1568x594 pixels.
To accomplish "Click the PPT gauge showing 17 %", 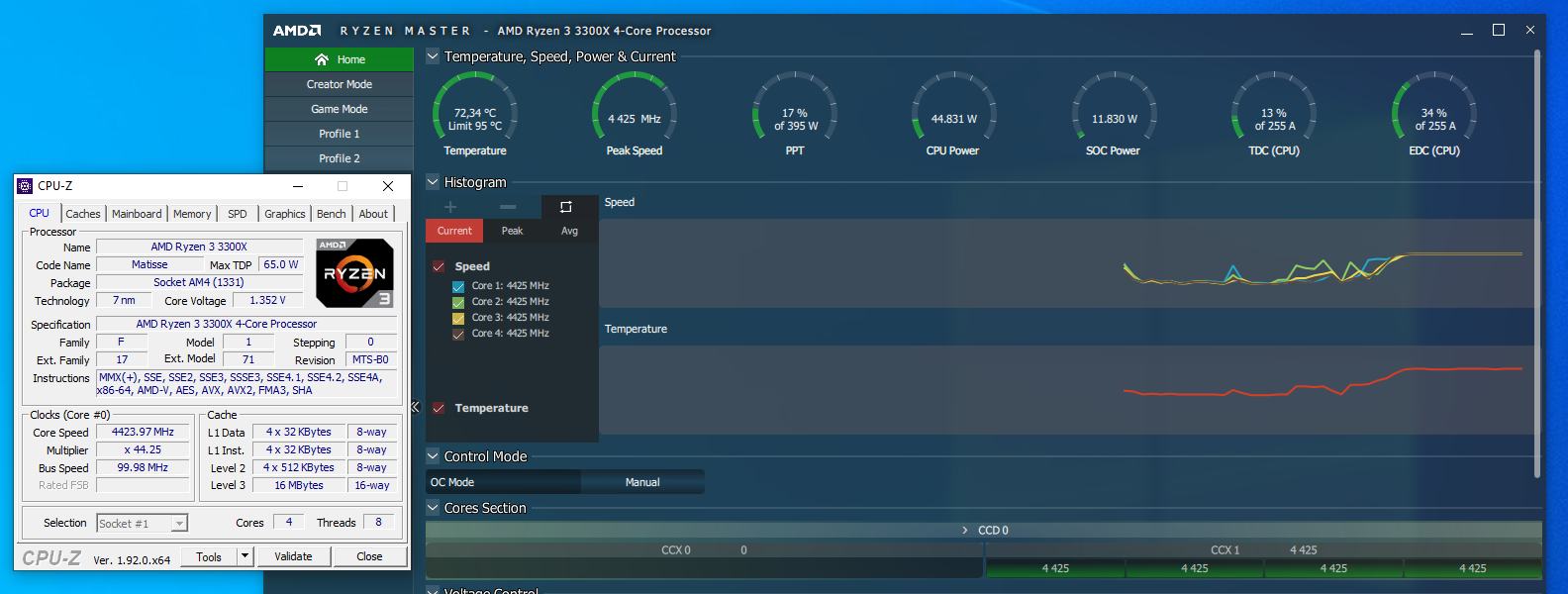I will (795, 115).
